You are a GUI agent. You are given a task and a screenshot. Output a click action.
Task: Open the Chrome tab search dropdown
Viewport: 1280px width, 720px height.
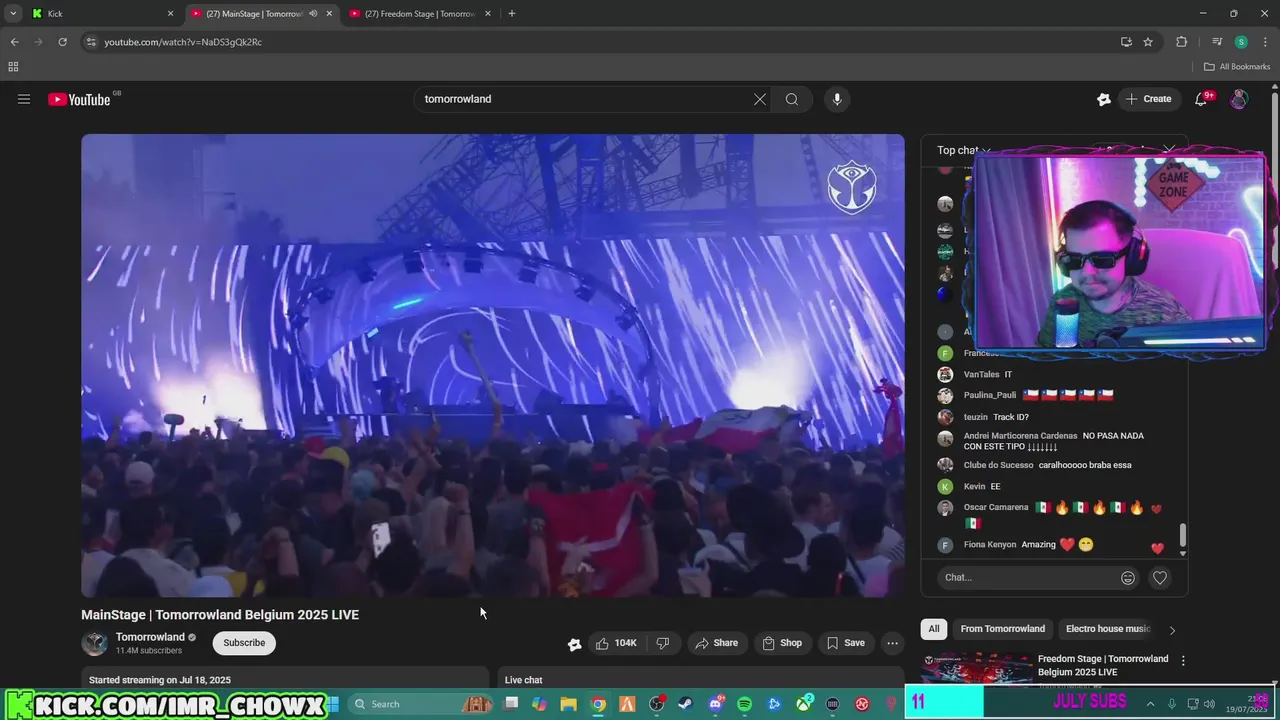[13, 13]
